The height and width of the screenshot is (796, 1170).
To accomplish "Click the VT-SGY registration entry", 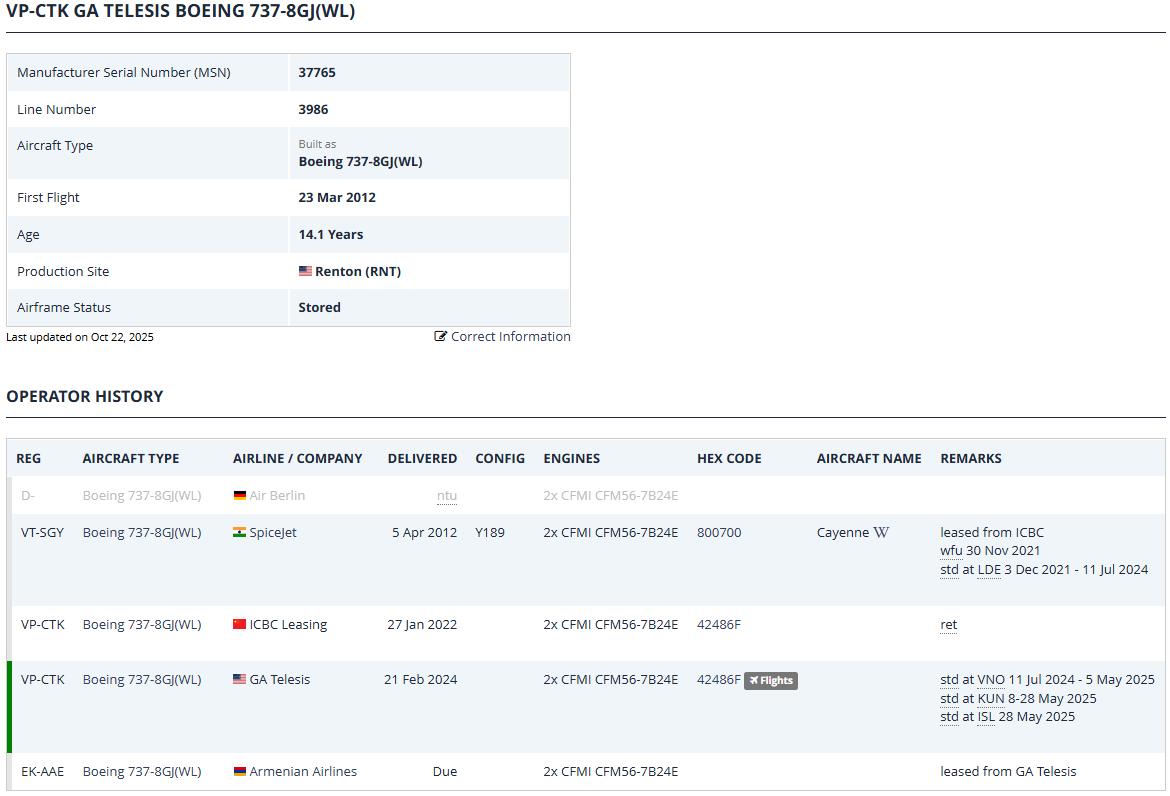I will coord(42,533).
